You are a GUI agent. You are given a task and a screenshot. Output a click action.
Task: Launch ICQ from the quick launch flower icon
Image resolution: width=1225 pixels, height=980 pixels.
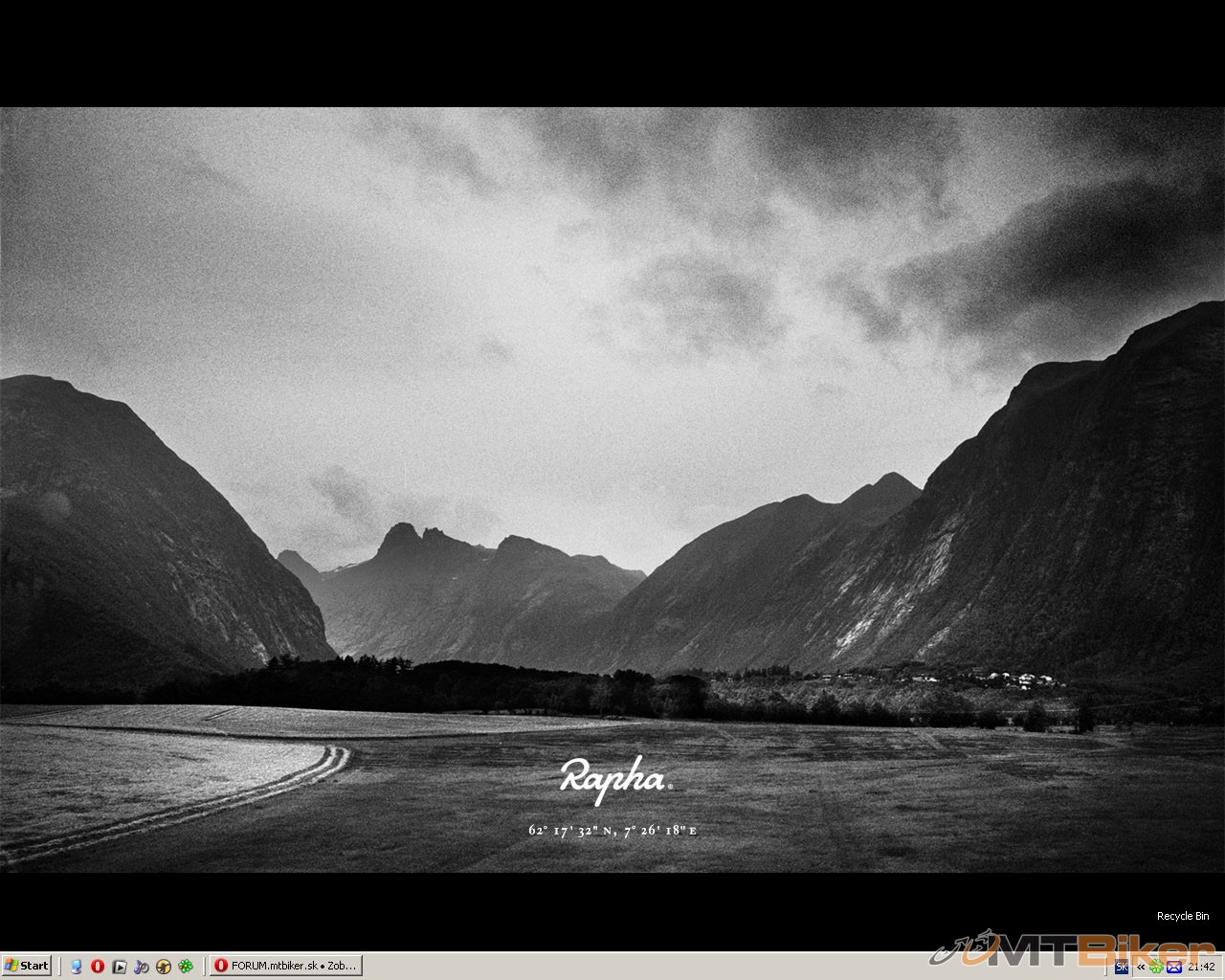tap(186, 967)
